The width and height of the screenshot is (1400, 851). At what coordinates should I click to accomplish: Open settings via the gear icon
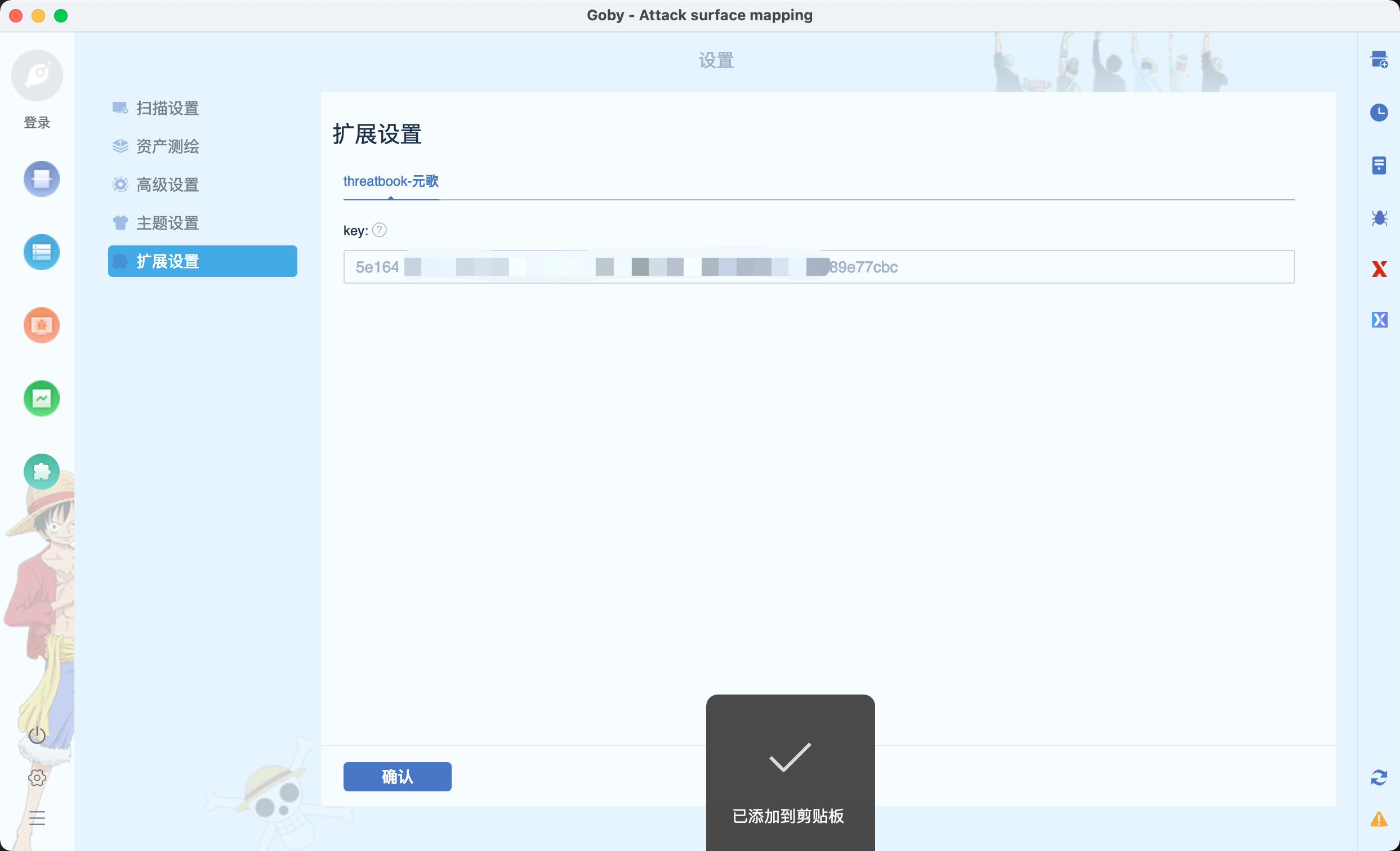point(37,778)
